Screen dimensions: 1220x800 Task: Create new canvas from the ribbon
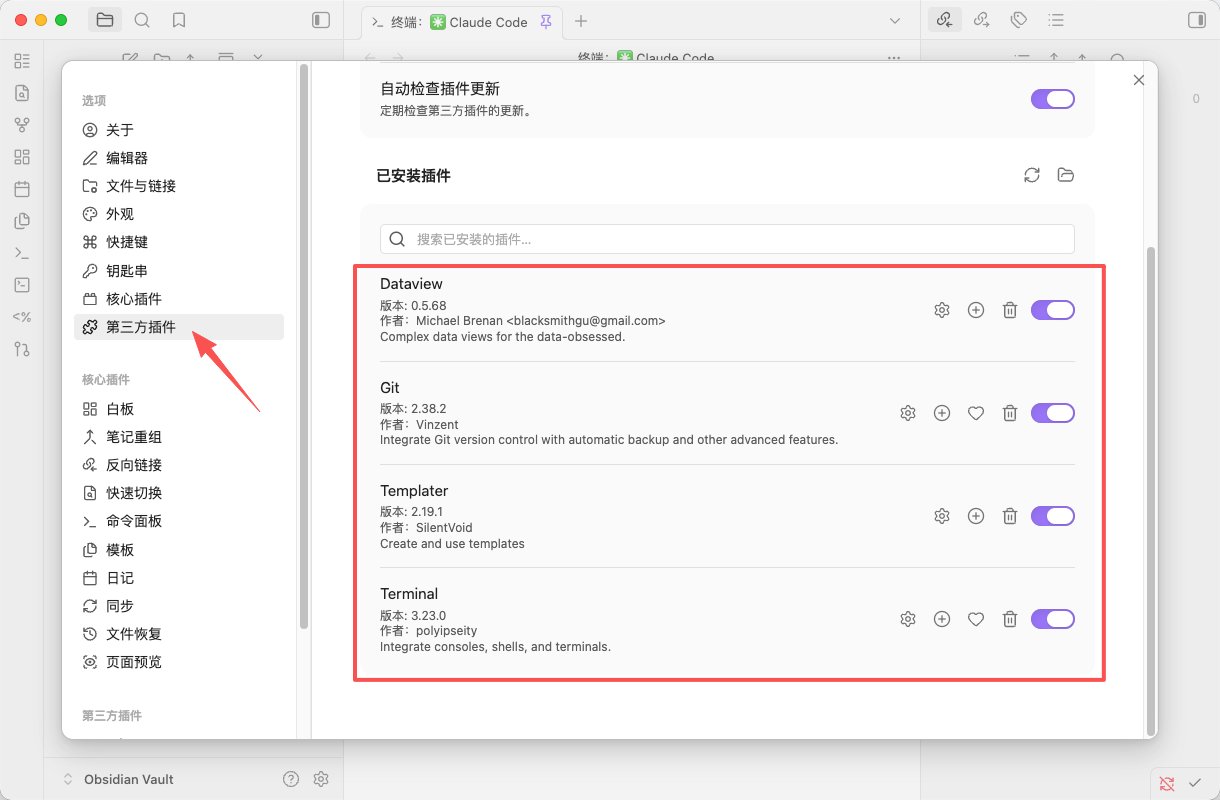(x=22, y=157)
